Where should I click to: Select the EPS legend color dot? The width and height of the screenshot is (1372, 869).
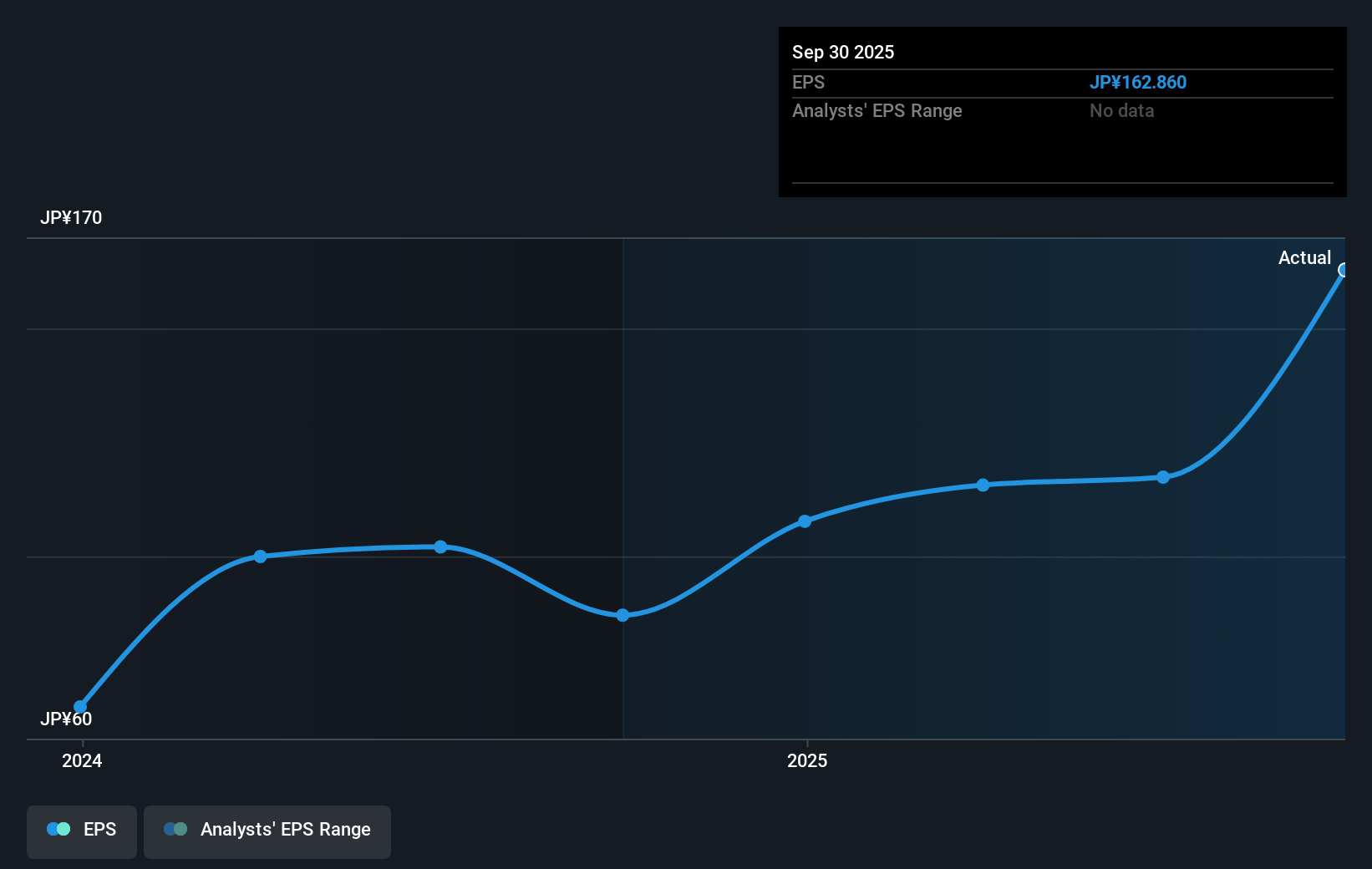(58, 829)
